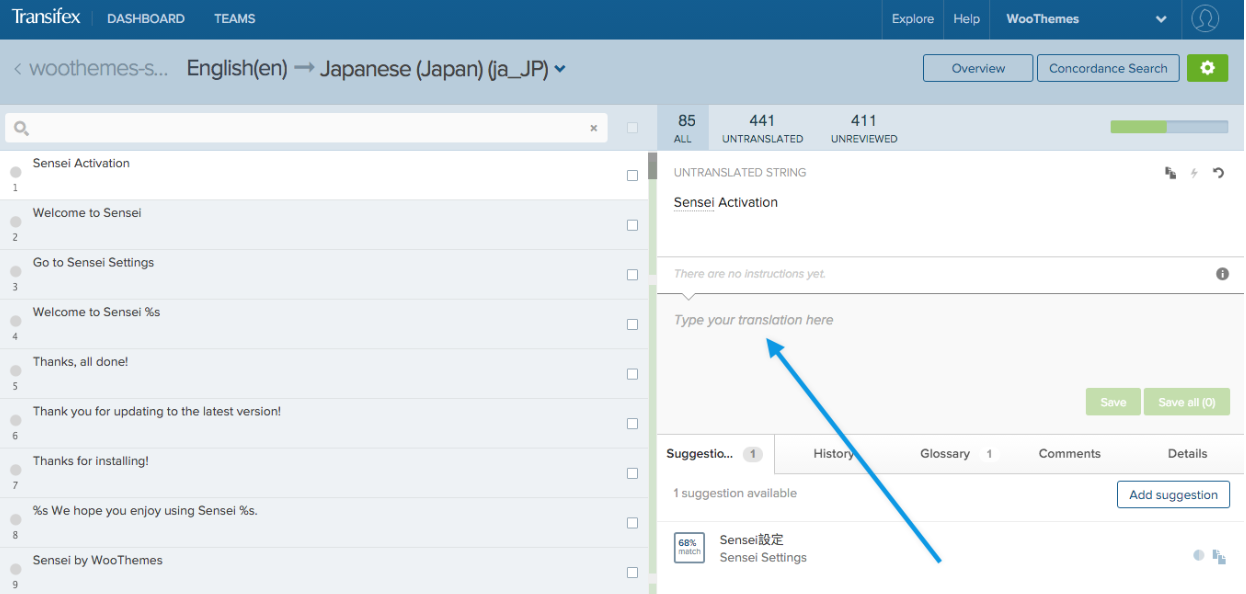Open the DASHBOARD menu
The image size is (1246, 594).
click(146, 18)
